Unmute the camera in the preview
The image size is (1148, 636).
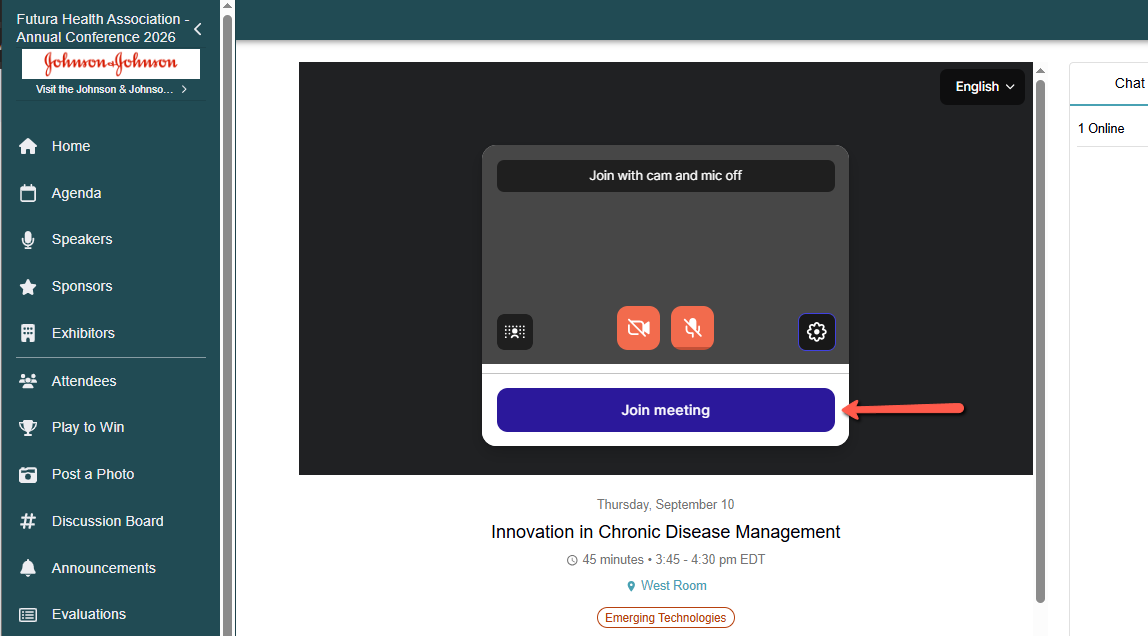638,328
